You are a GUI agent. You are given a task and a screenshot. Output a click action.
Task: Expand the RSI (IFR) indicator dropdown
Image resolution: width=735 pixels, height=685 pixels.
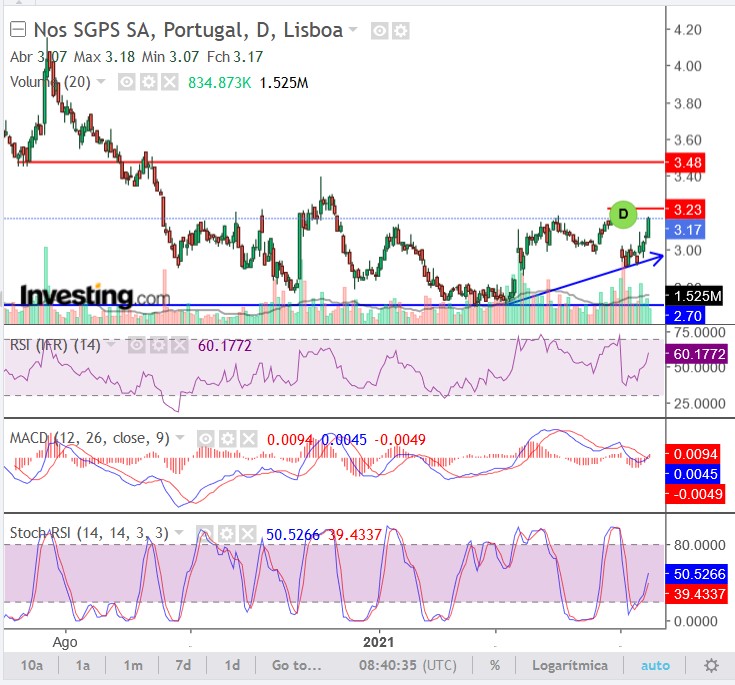tap(112, 345)
